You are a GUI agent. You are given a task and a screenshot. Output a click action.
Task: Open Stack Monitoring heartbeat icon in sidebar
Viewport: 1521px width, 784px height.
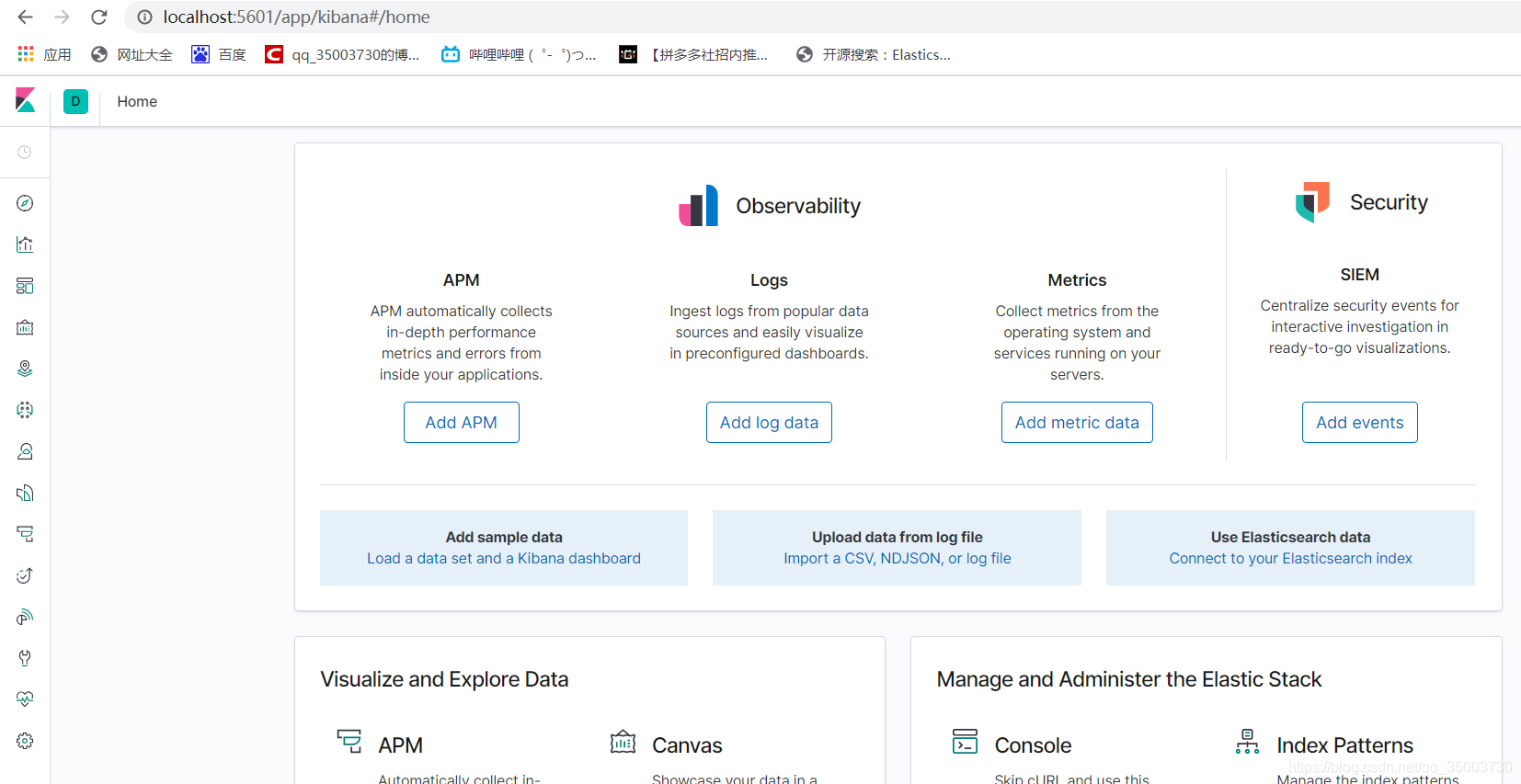(x=25, y=699)
